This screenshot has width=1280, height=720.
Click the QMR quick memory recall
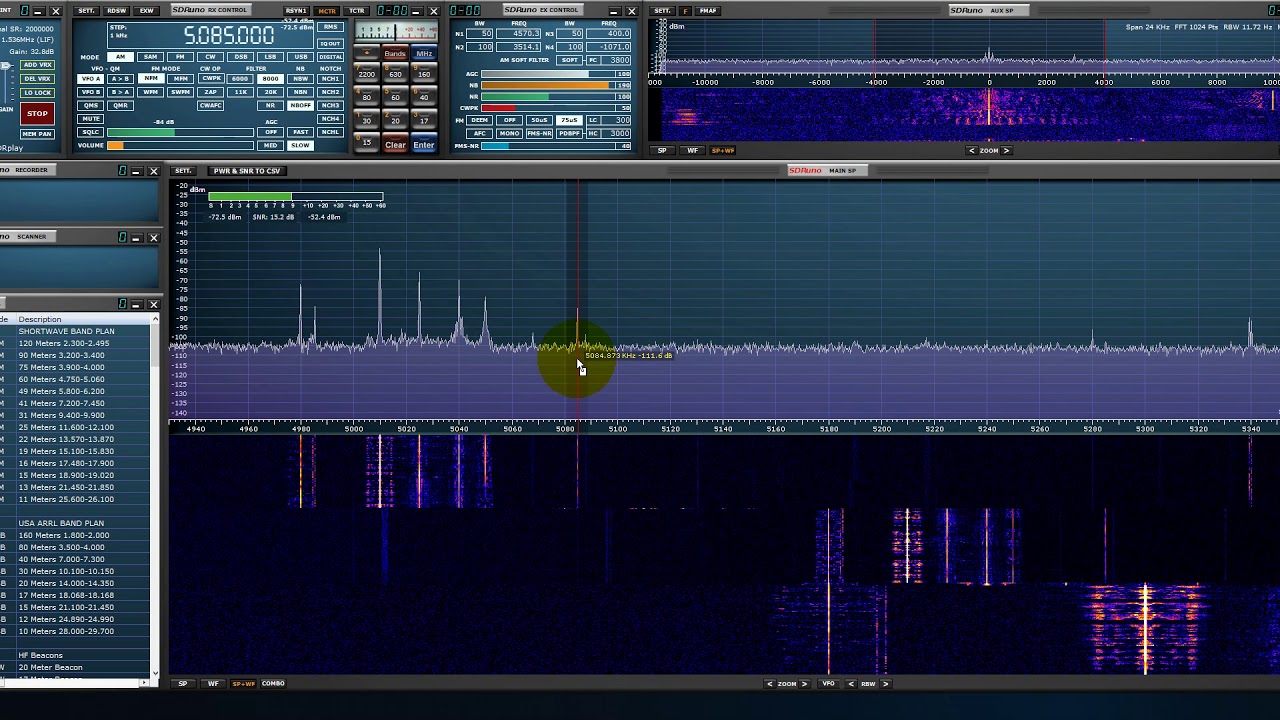(x=120, y=105)
